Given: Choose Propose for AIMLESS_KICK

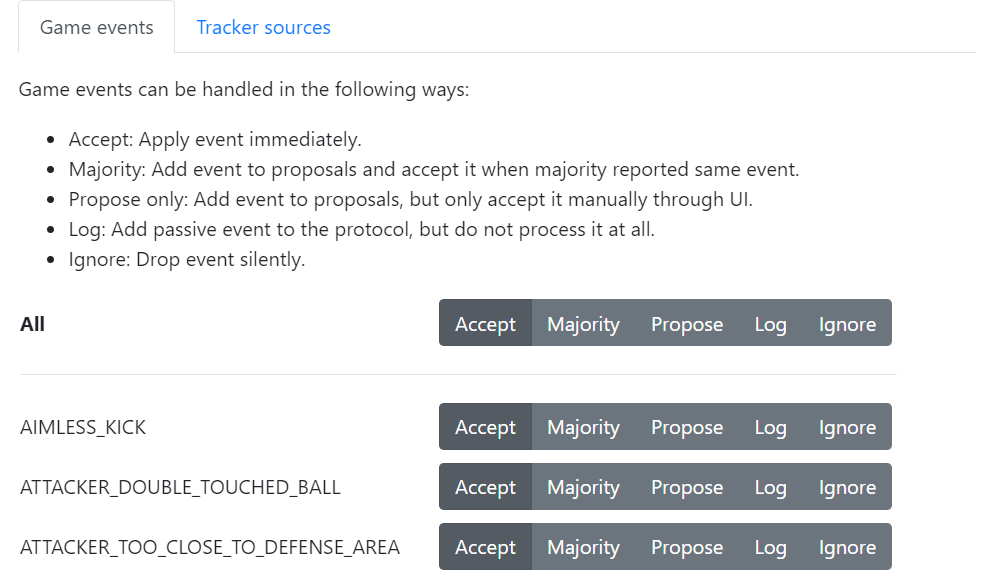Looking at the screenshot, I should pyautogui.click(x=686, y=427).
